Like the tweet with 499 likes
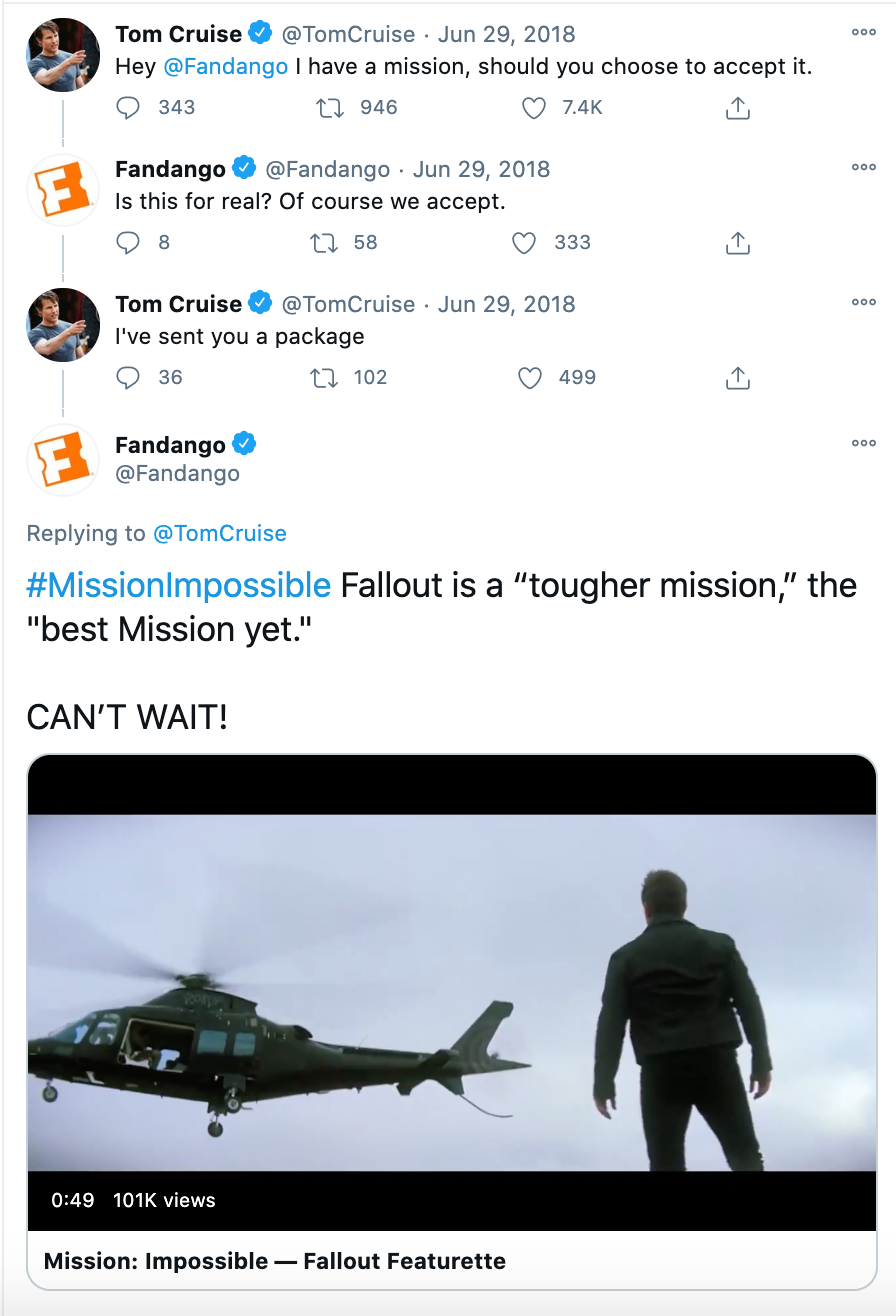Image resolution: width=896 pixels, height=1316 pixels. tap(529, 378)
